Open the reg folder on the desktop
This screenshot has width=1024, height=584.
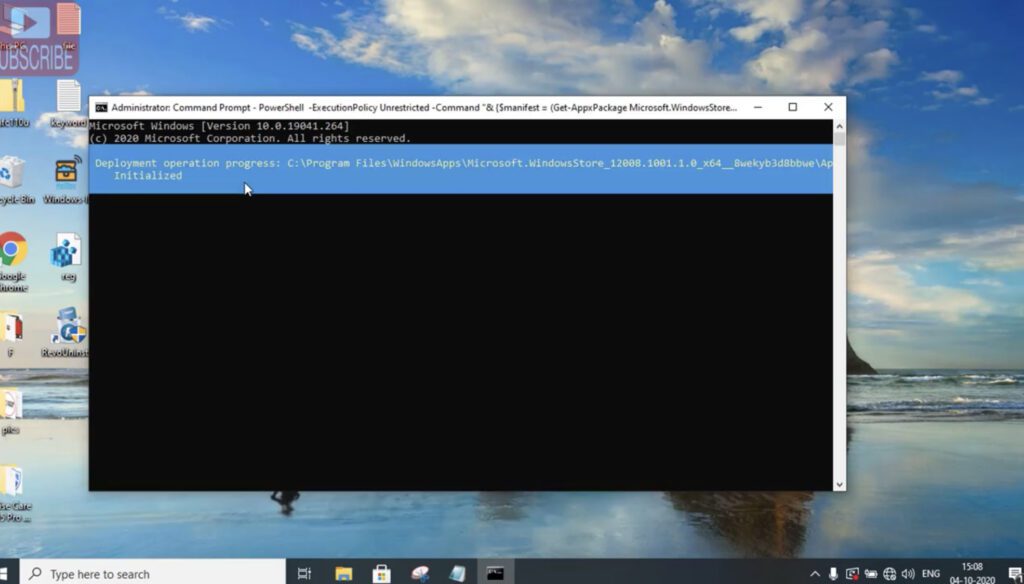tap(66, 250)
